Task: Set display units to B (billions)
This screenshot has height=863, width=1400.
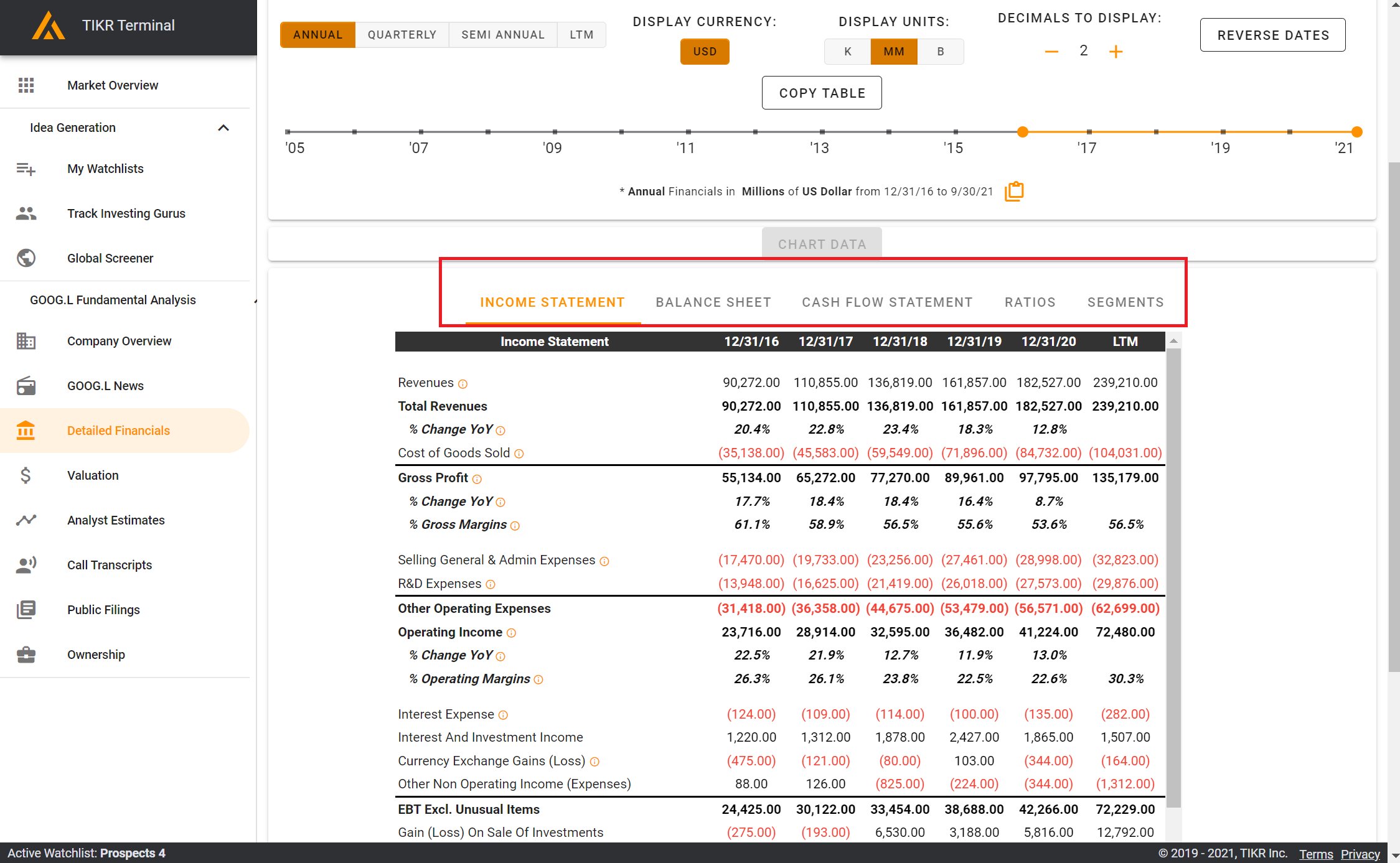Action: coord(941,52)
